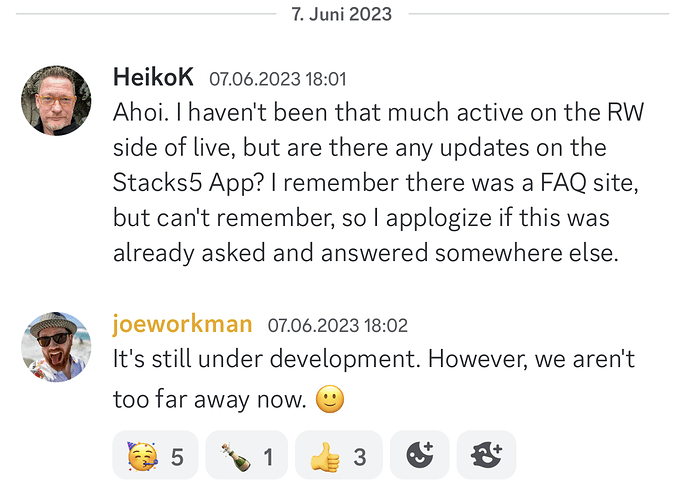Open joeworkman's avatar with the hat
This screenshot has height=500, width=685.
(56, 347)
